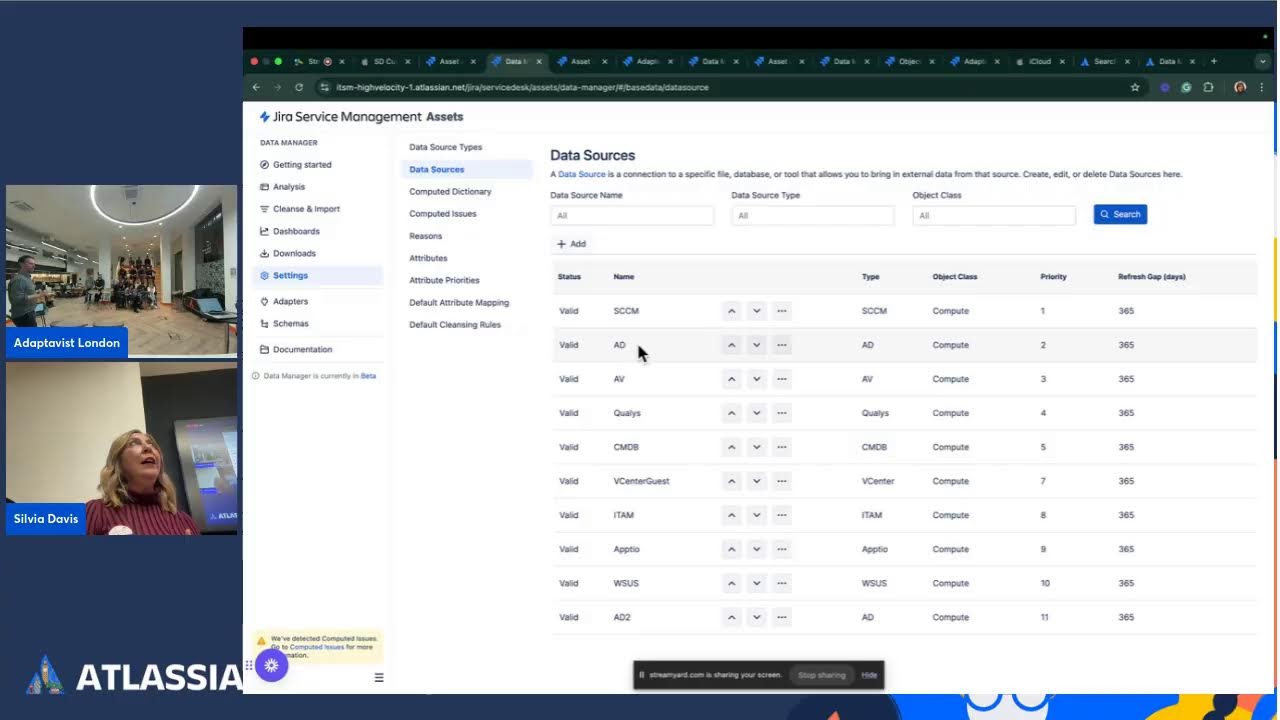Open more options for AD row

pyautogui.click(x=781, y=345)
